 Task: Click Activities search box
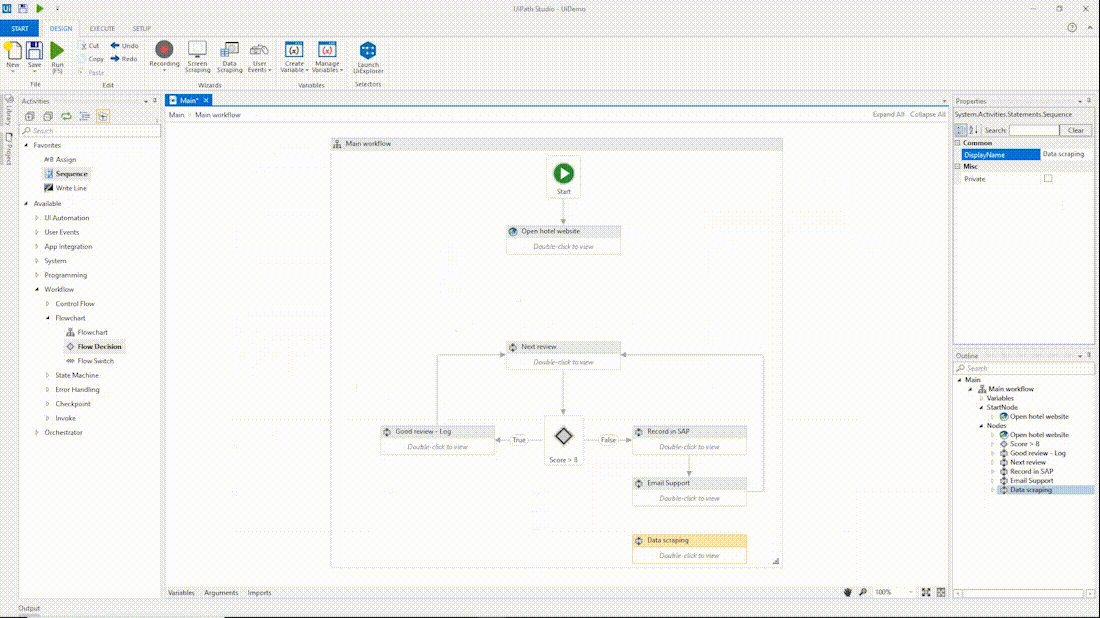click(x=90, y=130)
